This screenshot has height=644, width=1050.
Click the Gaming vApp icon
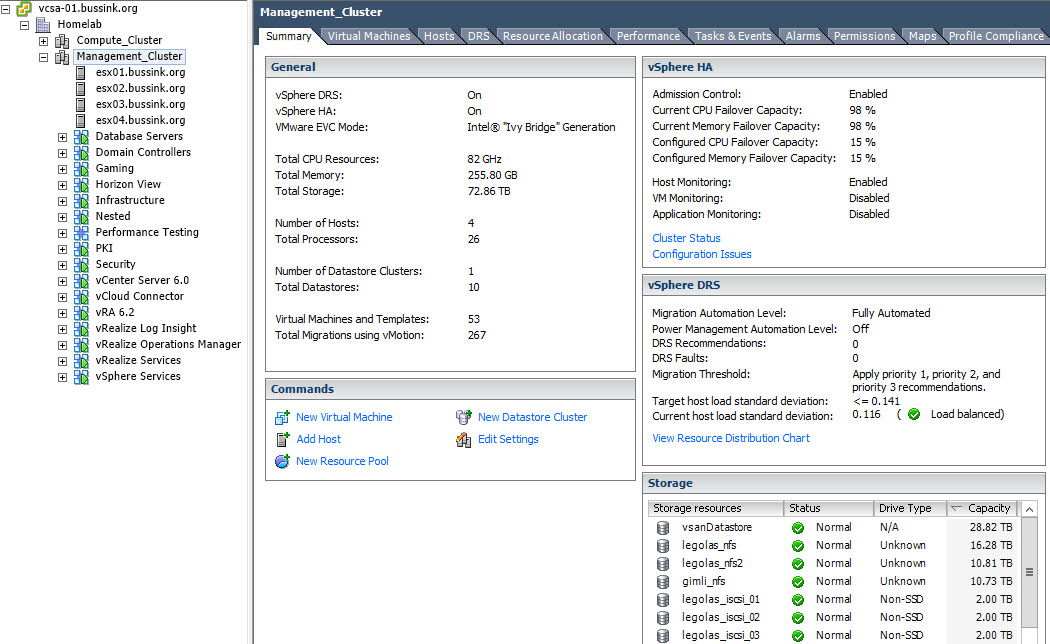click(81, 169)
